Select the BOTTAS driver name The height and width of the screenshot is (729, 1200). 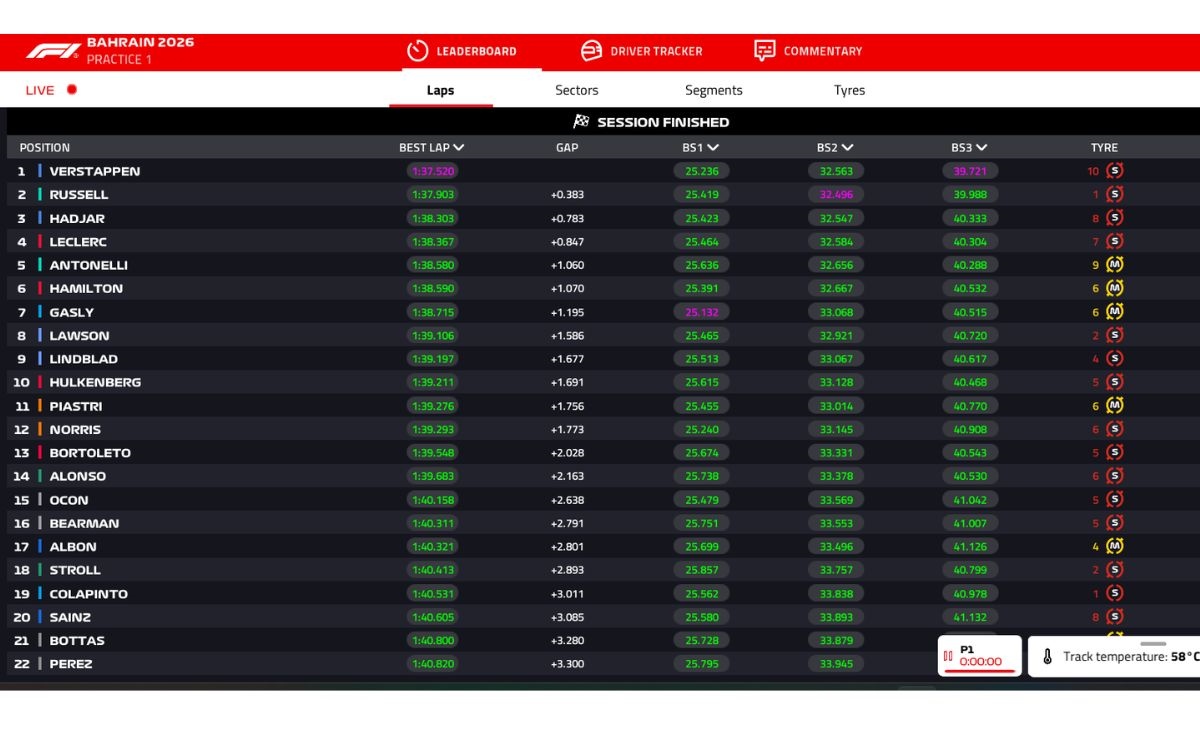click(77, 640)
